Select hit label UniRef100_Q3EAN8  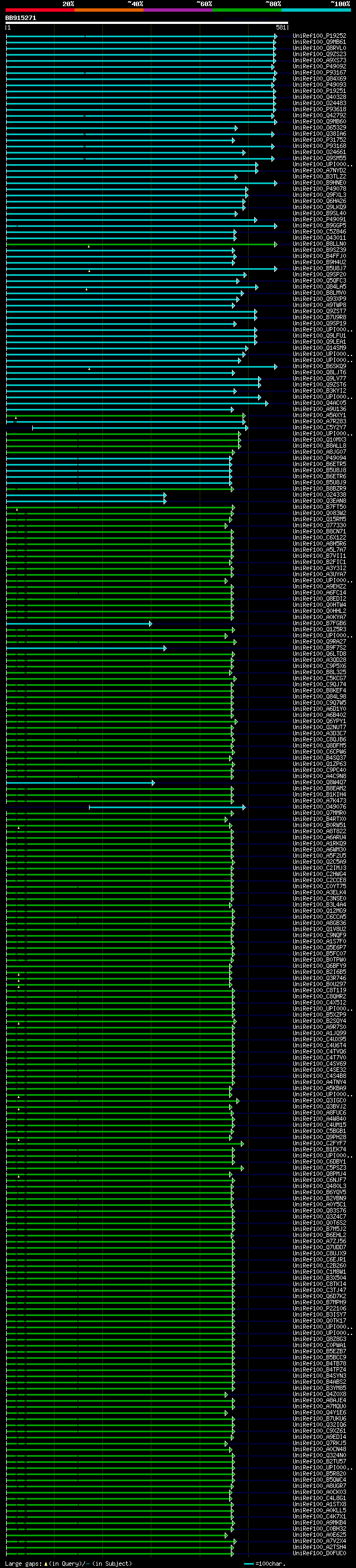(319, 501)
